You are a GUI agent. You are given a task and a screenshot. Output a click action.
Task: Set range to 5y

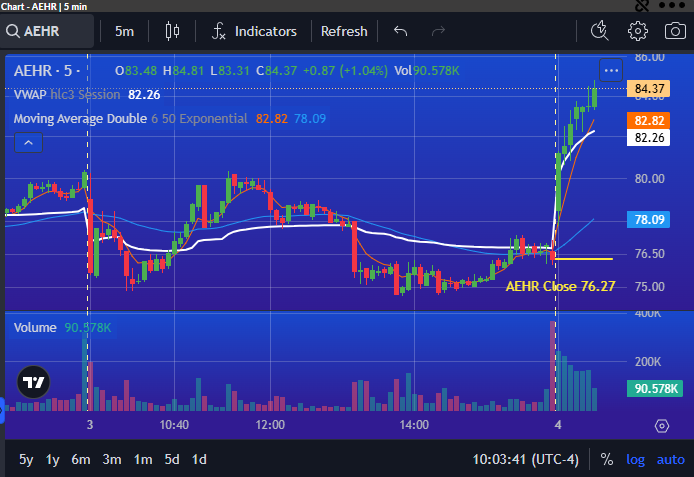(x=26, y=459)
